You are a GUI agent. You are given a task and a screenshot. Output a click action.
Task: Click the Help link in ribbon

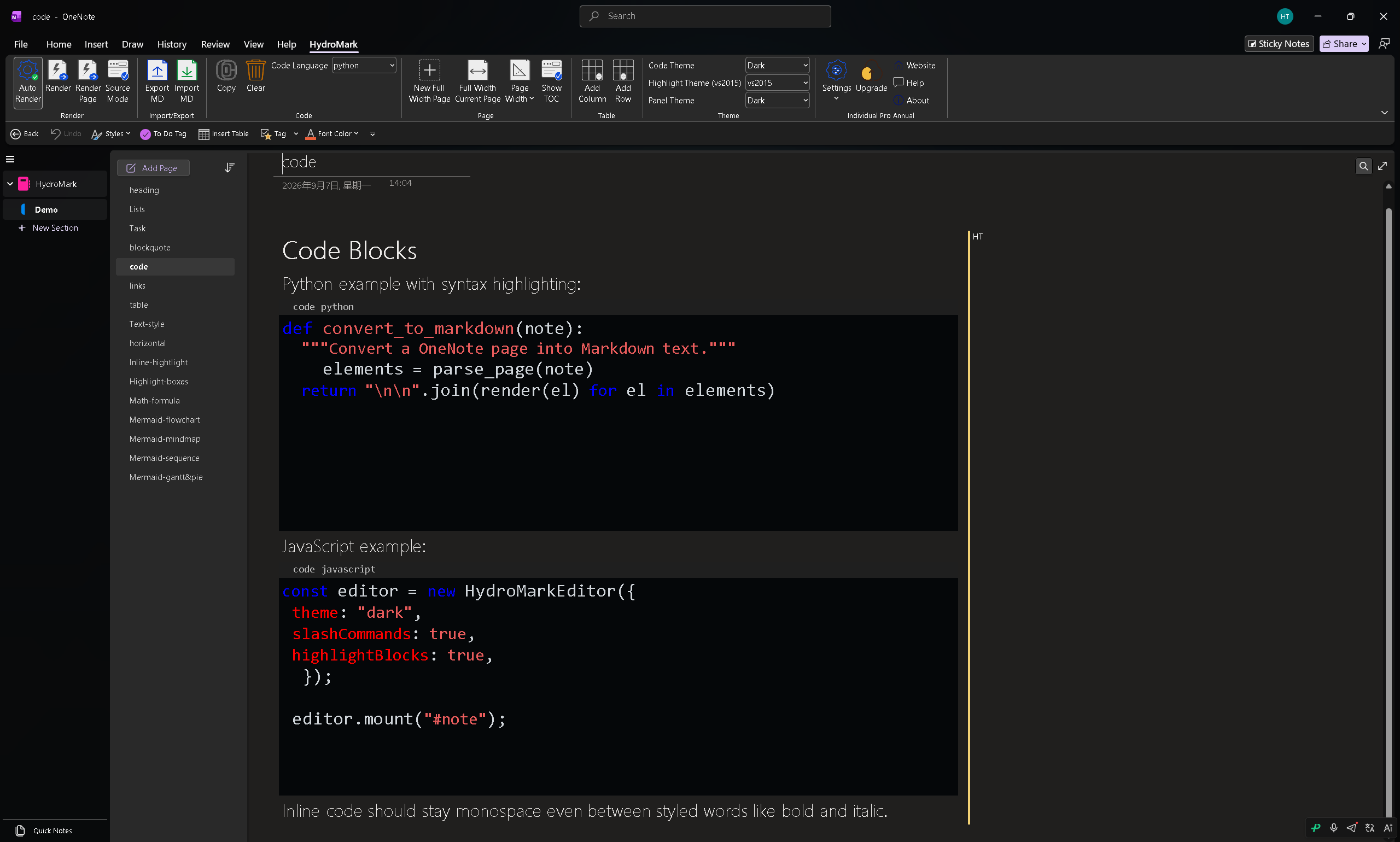pos(908,83)
